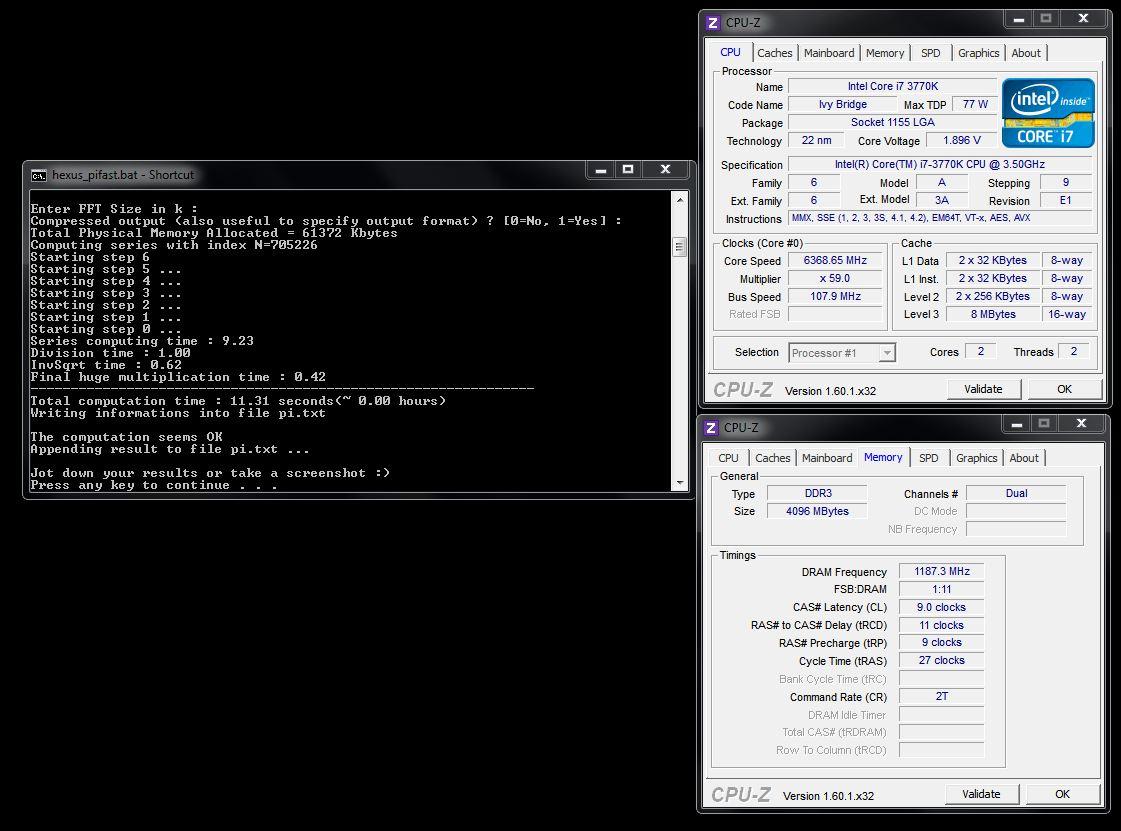Click the Package value Socket 1155 LGA
Screen dimensions: 1121x831
pyautogui.click(x=892, y=122)
